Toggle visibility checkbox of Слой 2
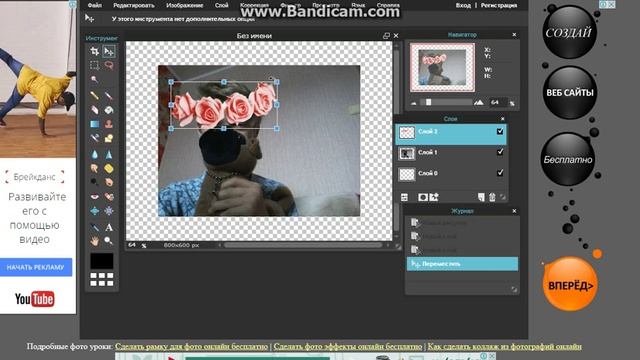640x360 pixels. (500, 131)
